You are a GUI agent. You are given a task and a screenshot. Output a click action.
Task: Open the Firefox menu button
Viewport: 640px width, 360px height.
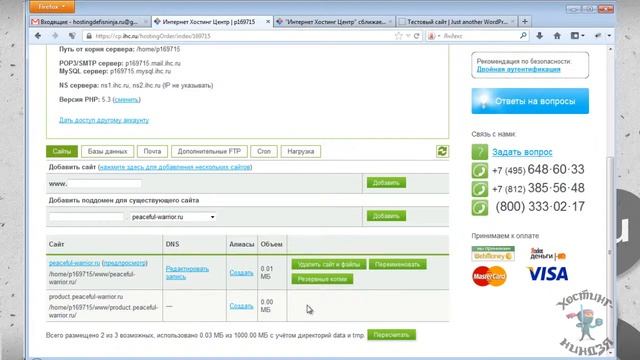52,7
